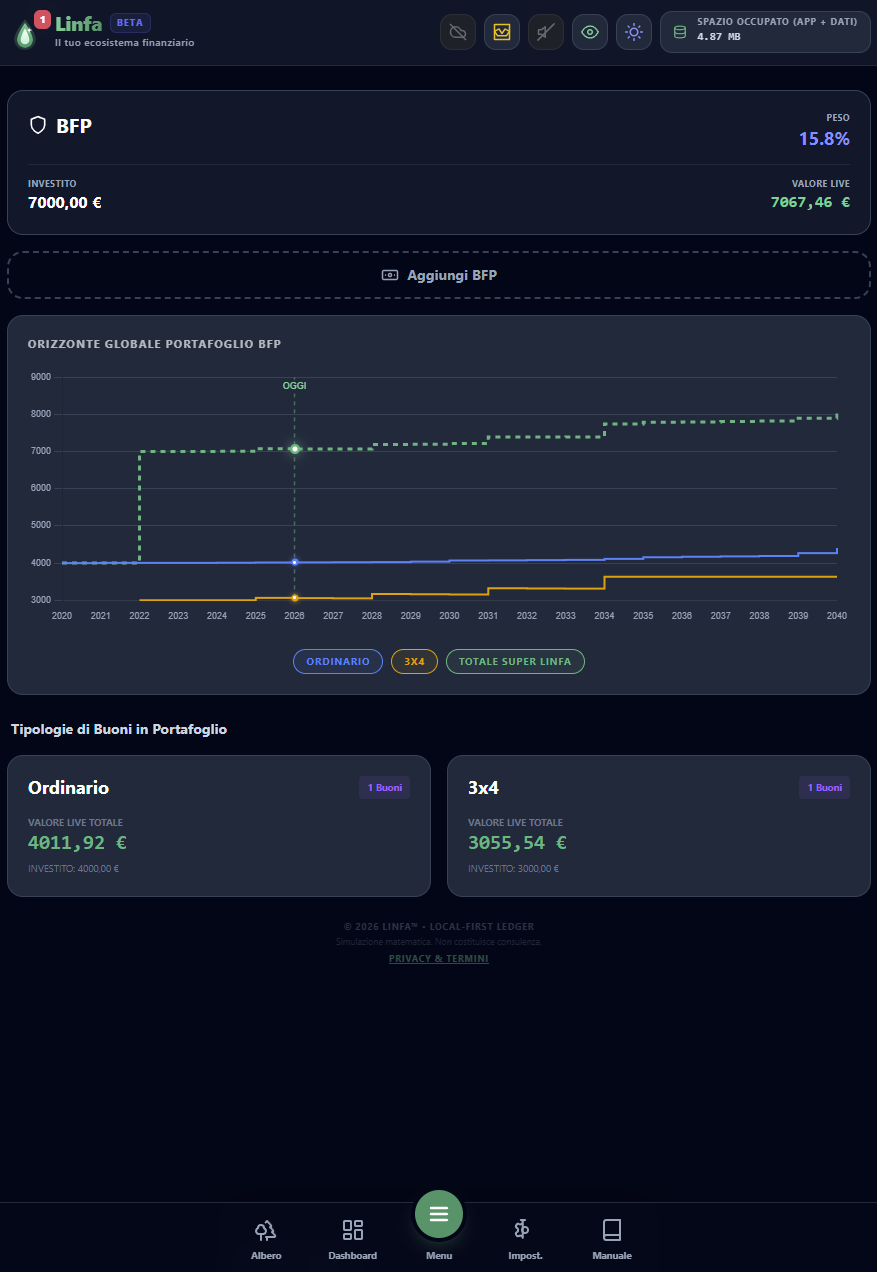Toggle the TOTALE SUPER LINFA series

(515, 662)
